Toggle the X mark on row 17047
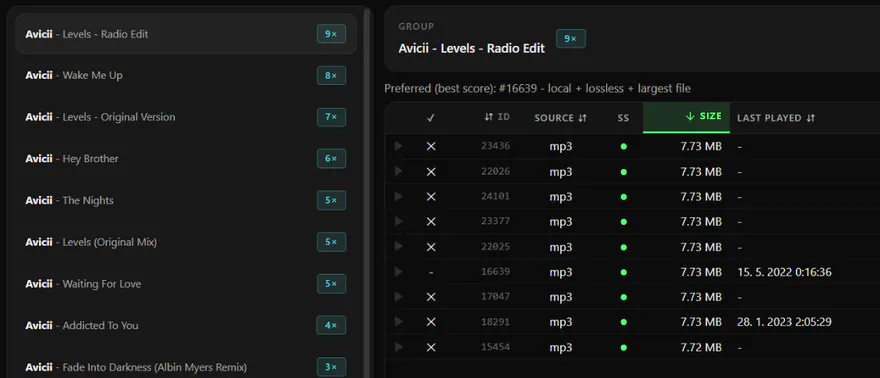The image size is (880, 378). (431, 297)
